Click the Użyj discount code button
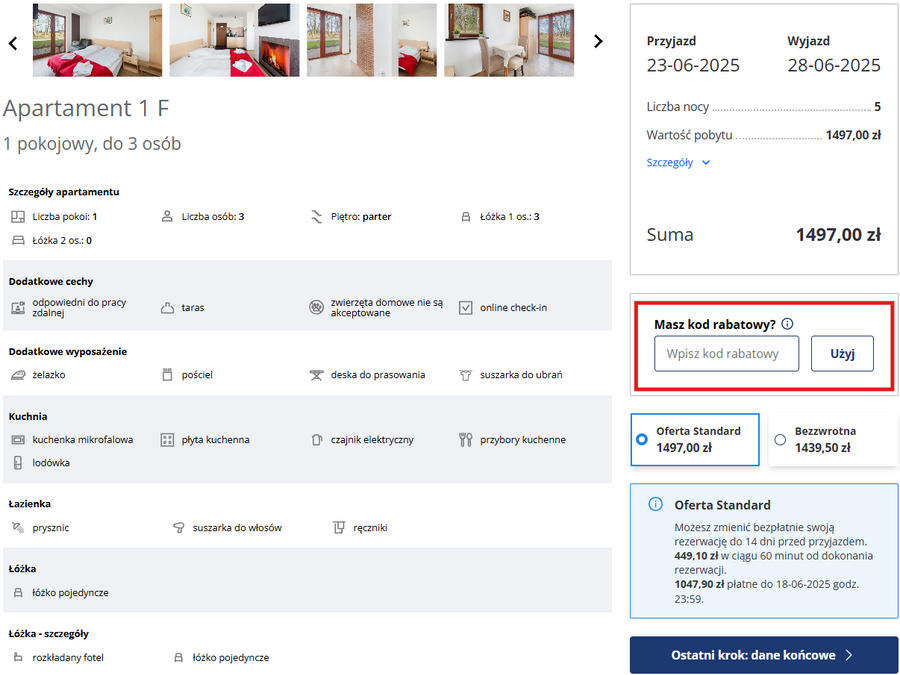The width and height of the screenshot is (900, 675). (x=842, y=354)
